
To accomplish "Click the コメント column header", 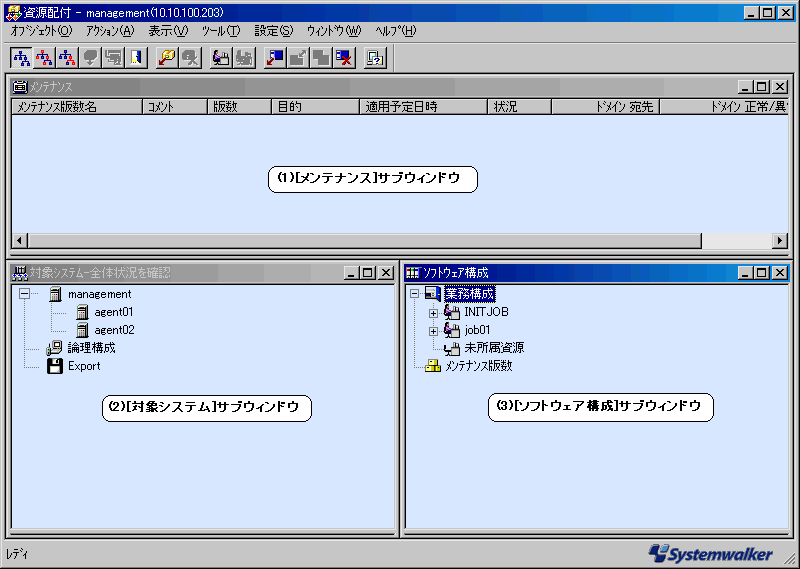I will [x=174, y=107].
